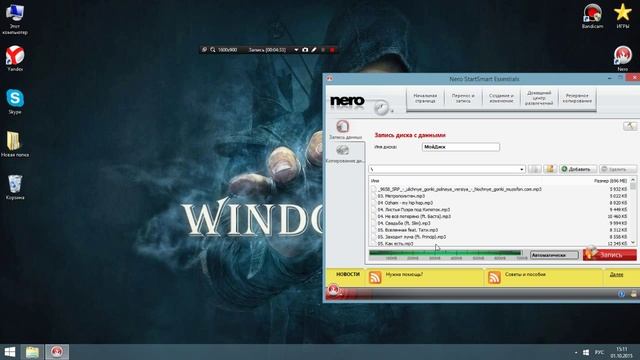Open Советы и пособия news link
This screenshot has height=360, width=640.
[x=525, y=275]
